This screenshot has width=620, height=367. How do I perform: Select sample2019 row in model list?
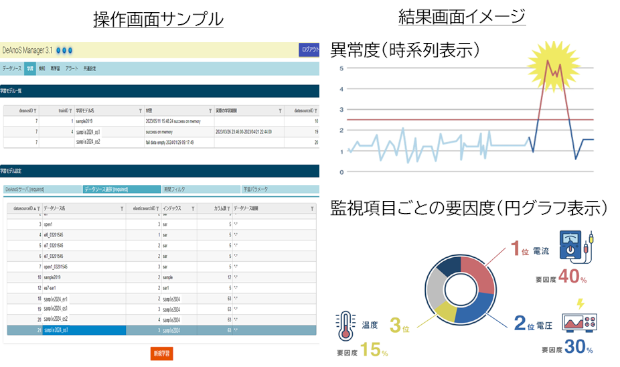(x=161, y=121)
